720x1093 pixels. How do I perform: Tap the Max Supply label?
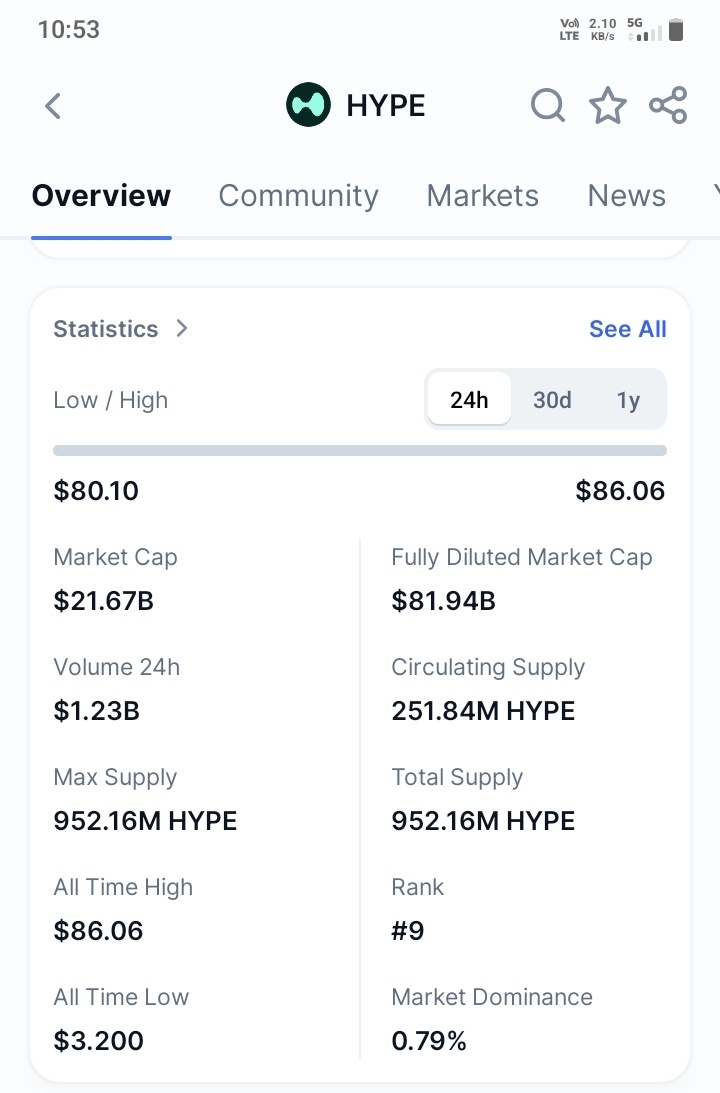point(116,777)
